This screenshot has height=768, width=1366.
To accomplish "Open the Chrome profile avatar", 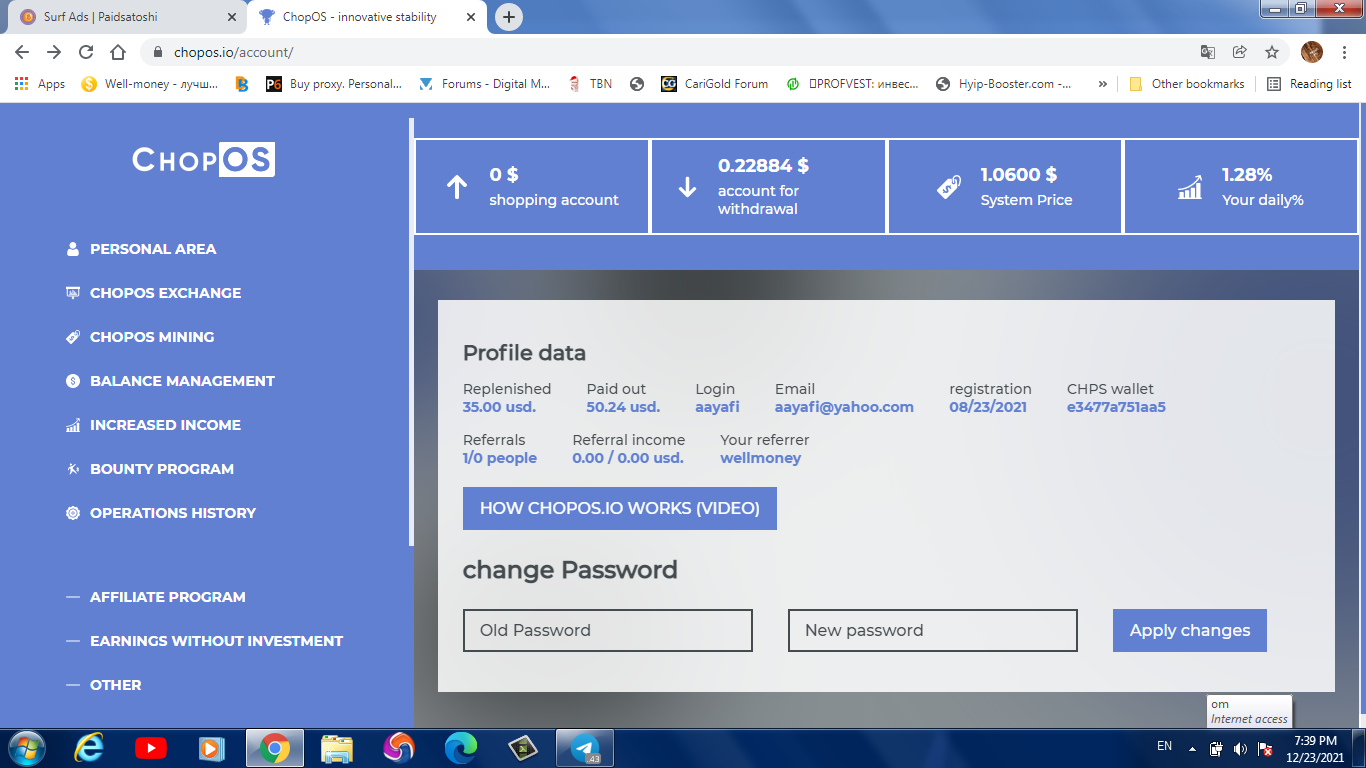I will pyautogui.click(x=1312, y=52).
